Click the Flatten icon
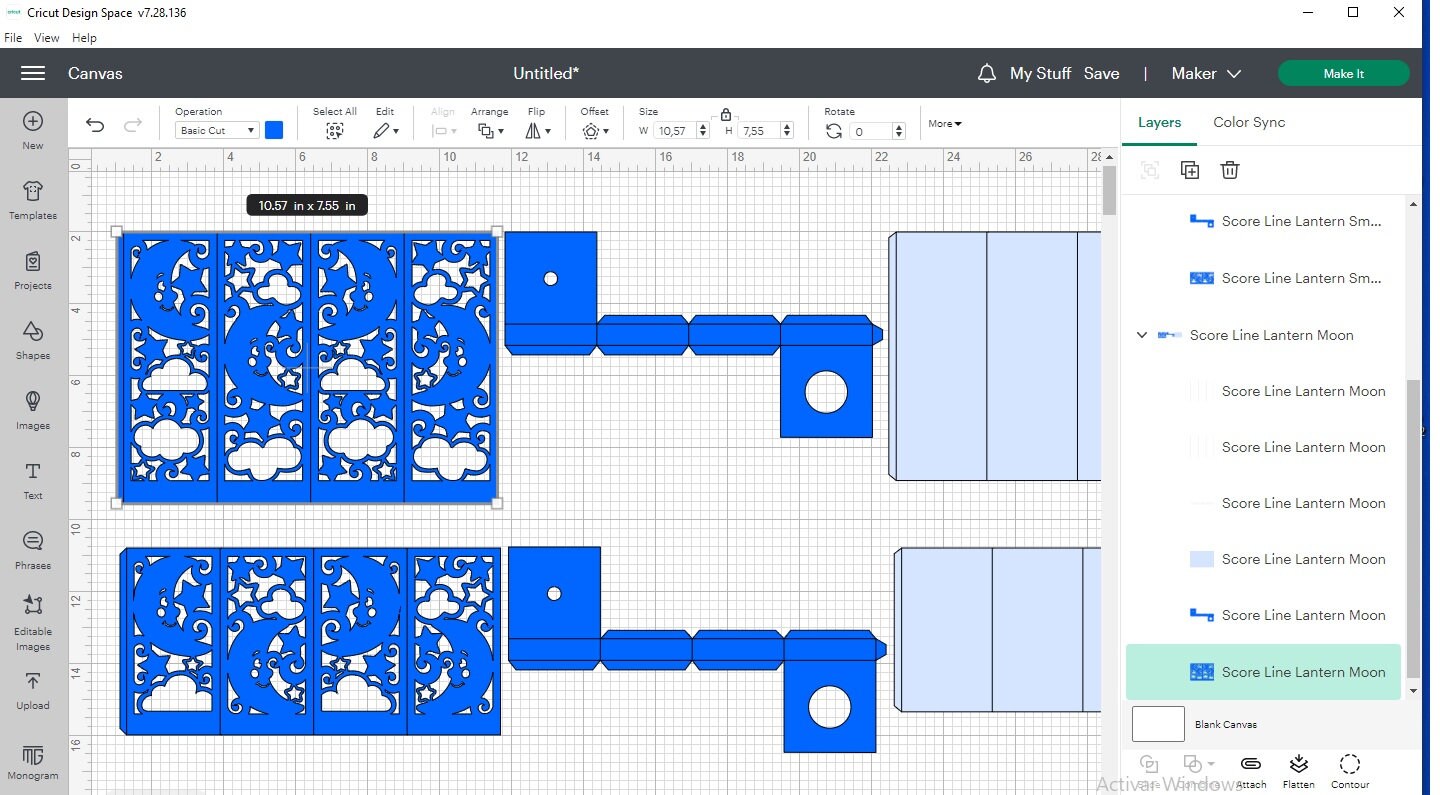 1298,771
